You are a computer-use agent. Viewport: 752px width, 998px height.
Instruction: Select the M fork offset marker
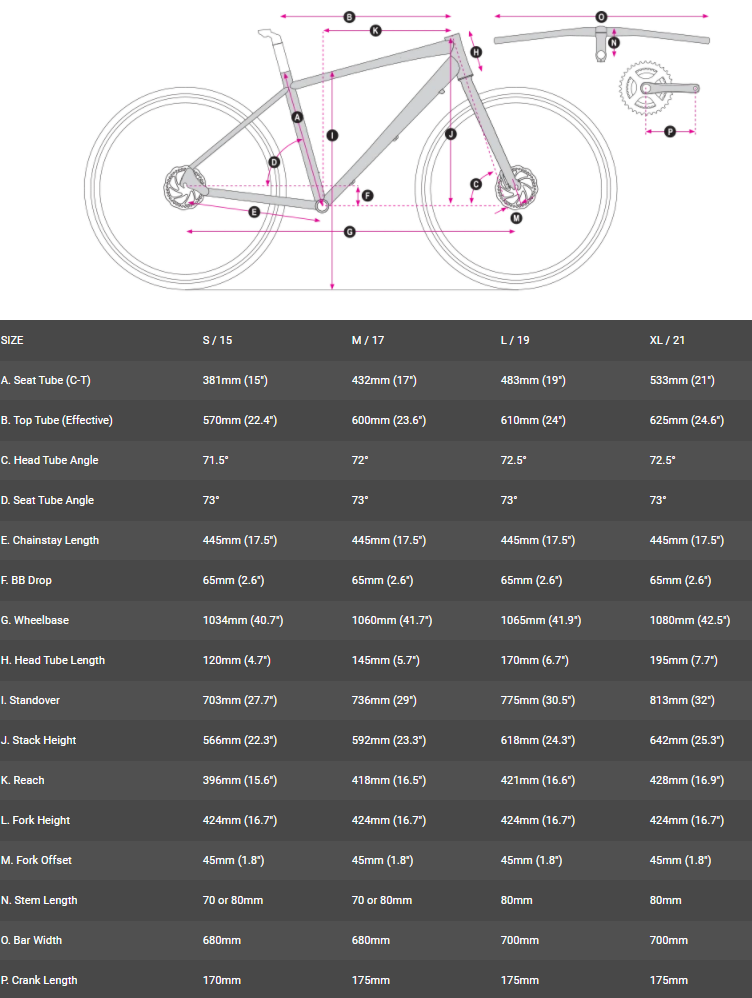(x=516, y=217)
